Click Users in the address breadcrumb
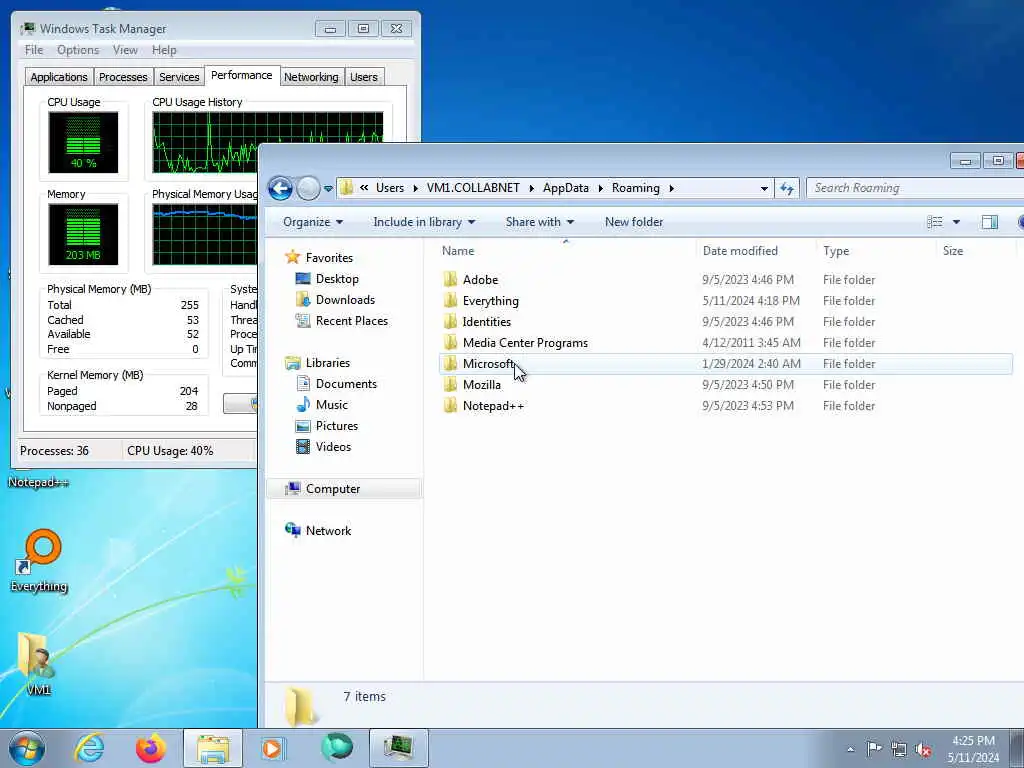Screen dimensions: 1024x768 pyautogui.click(x=390, y=188)
